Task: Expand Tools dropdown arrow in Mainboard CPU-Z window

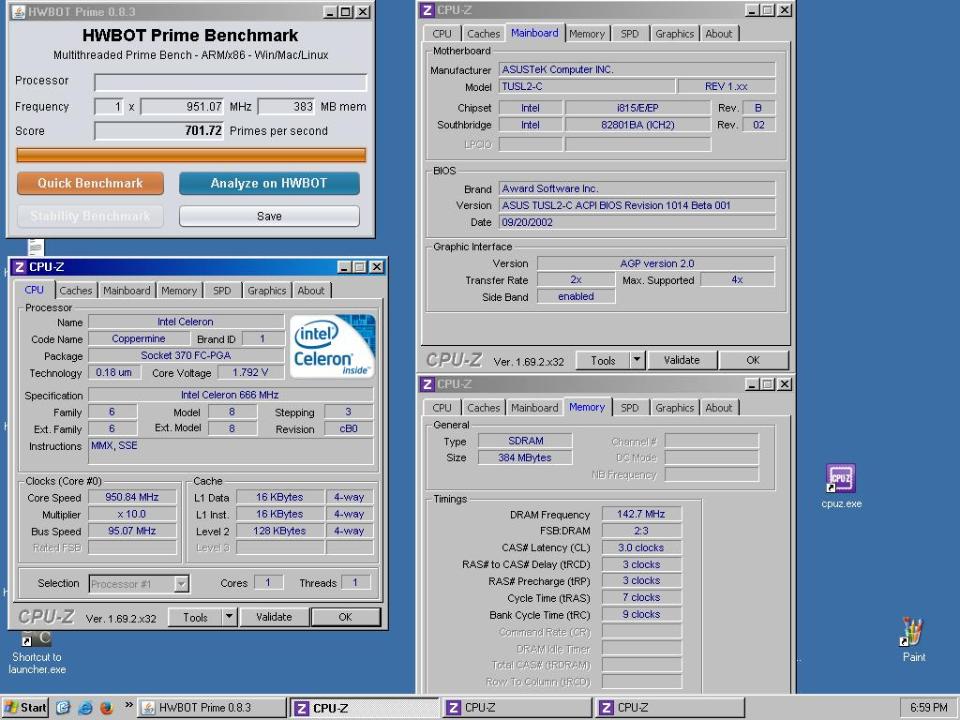Action: pyautogui.click(x=637, y=360)
